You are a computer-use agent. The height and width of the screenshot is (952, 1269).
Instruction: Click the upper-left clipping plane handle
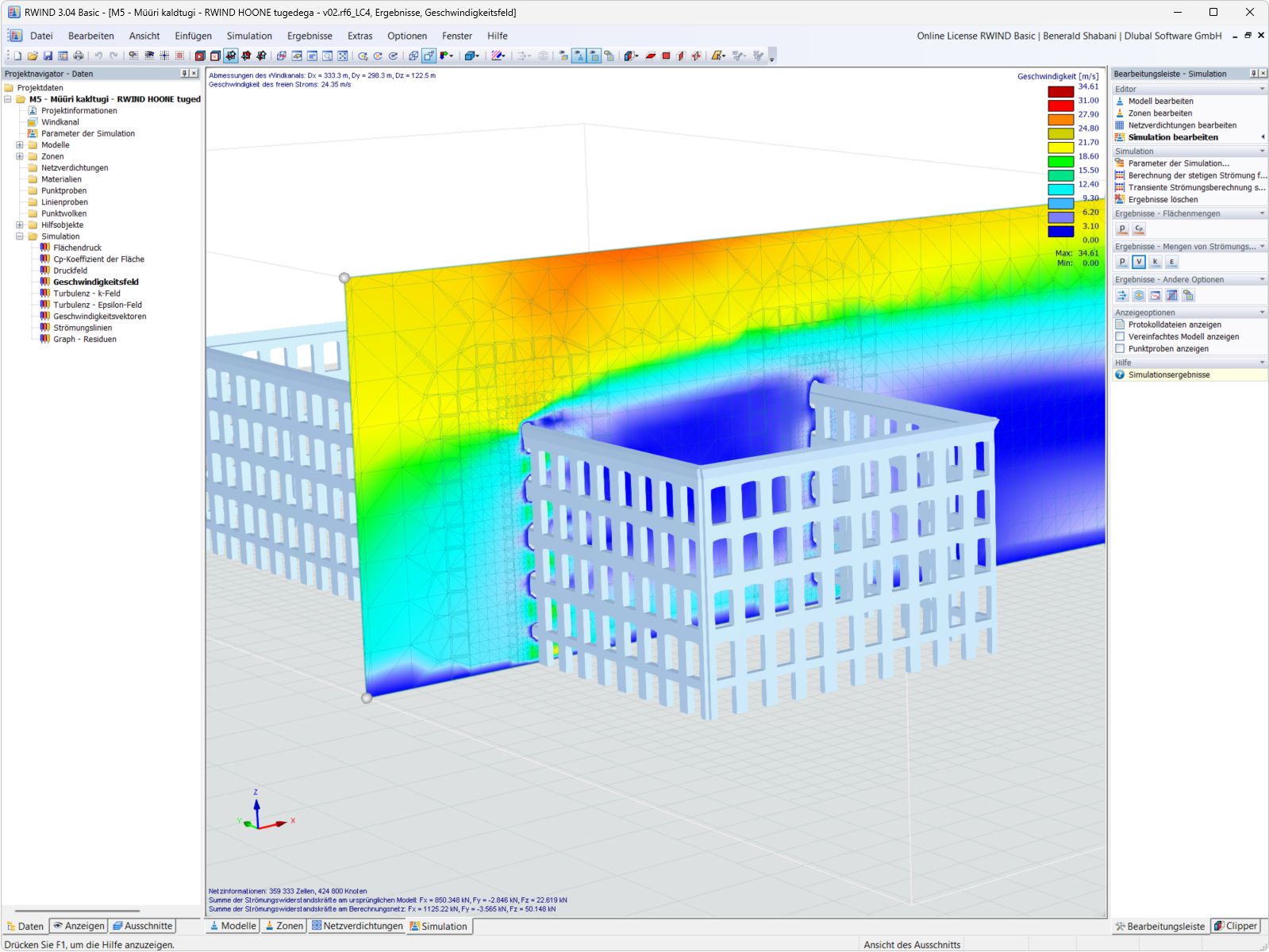point(344,278)
